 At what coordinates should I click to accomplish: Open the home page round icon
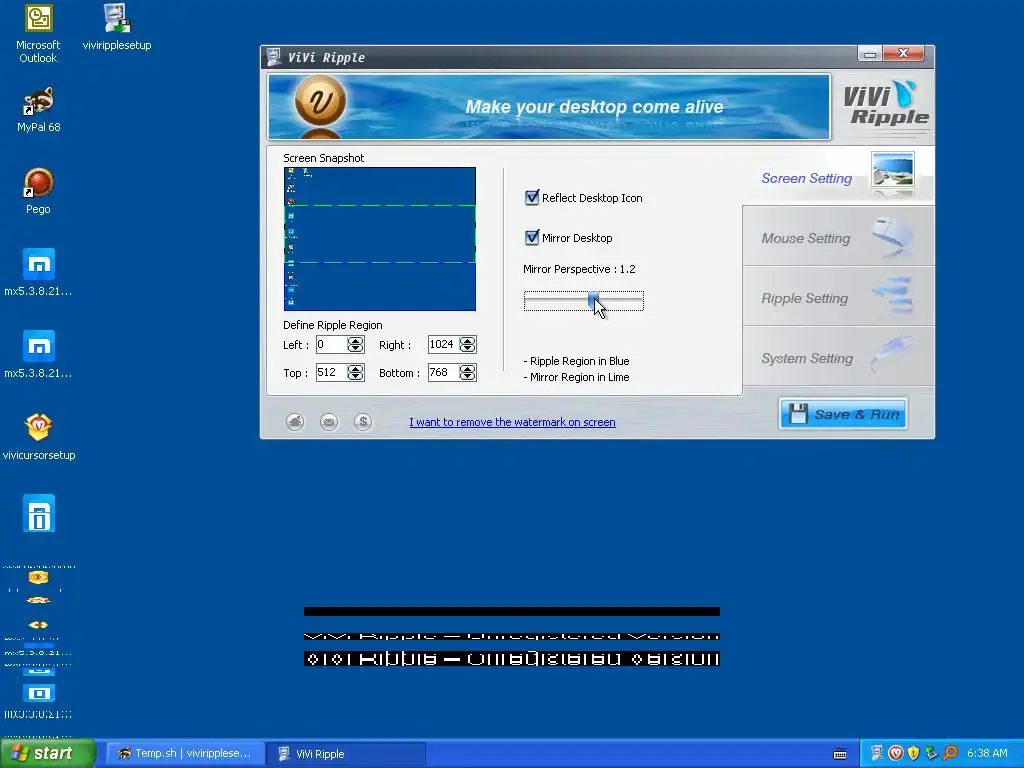(295, 422)
